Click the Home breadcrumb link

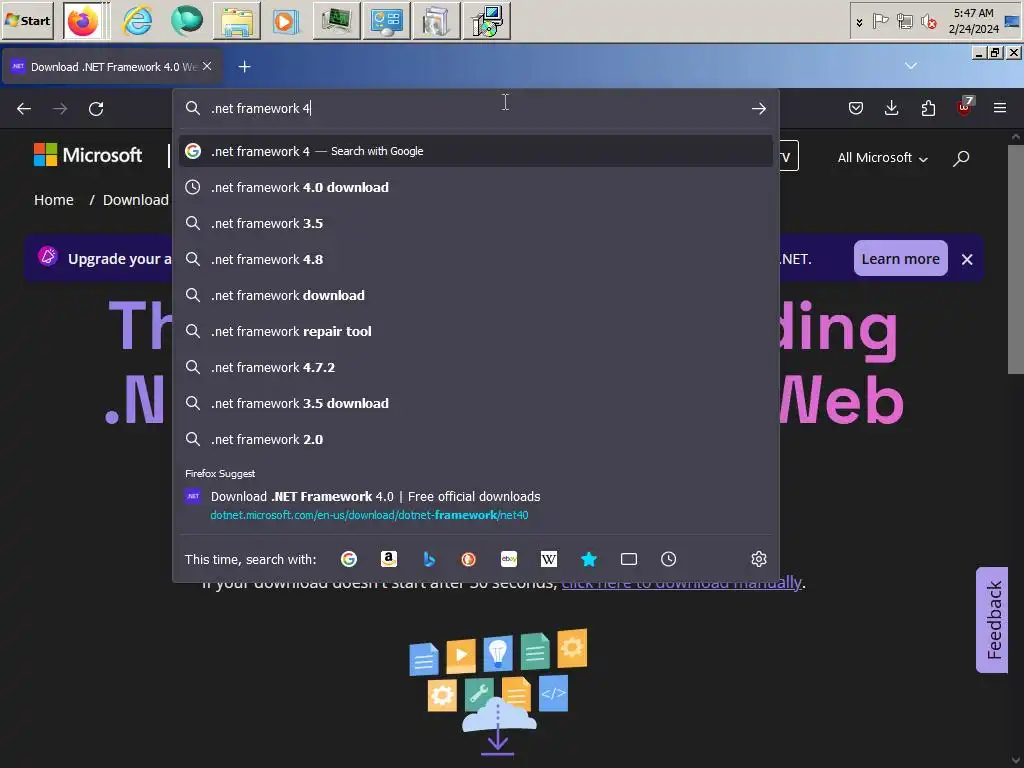54,200
